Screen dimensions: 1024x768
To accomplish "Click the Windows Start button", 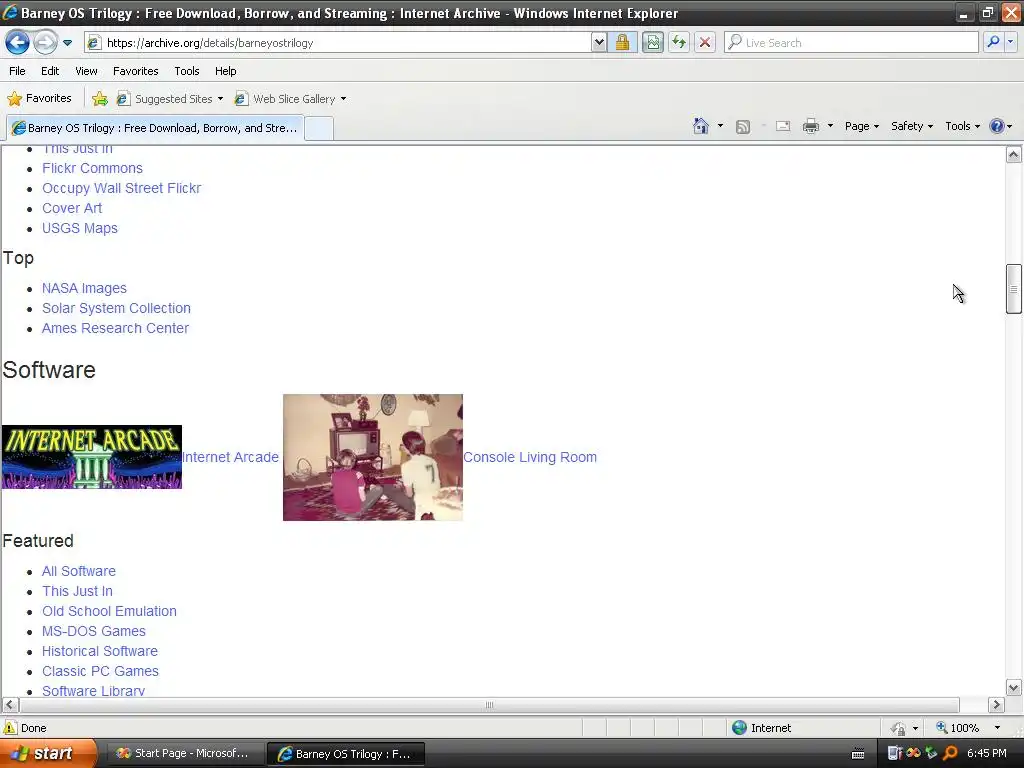I will point(48,754).
